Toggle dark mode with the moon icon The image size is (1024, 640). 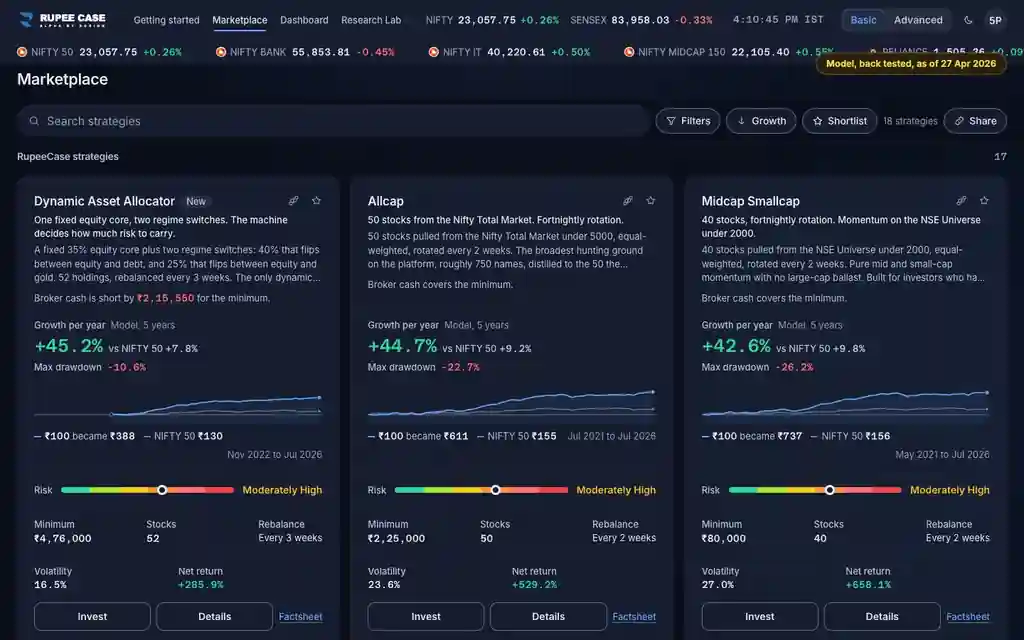coord(968,20)
